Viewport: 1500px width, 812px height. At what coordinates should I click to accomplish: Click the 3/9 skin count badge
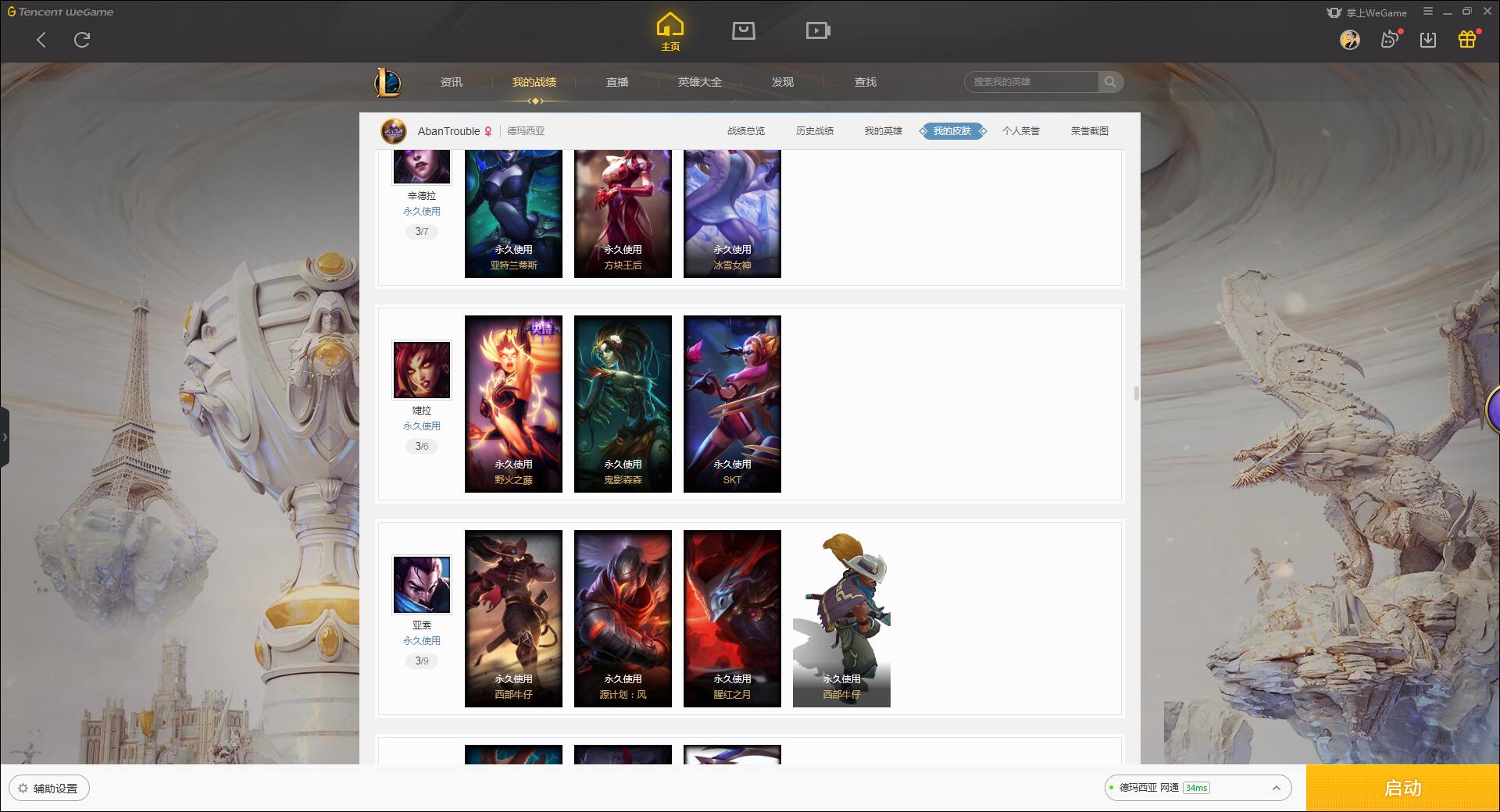(x=422, y=661)
